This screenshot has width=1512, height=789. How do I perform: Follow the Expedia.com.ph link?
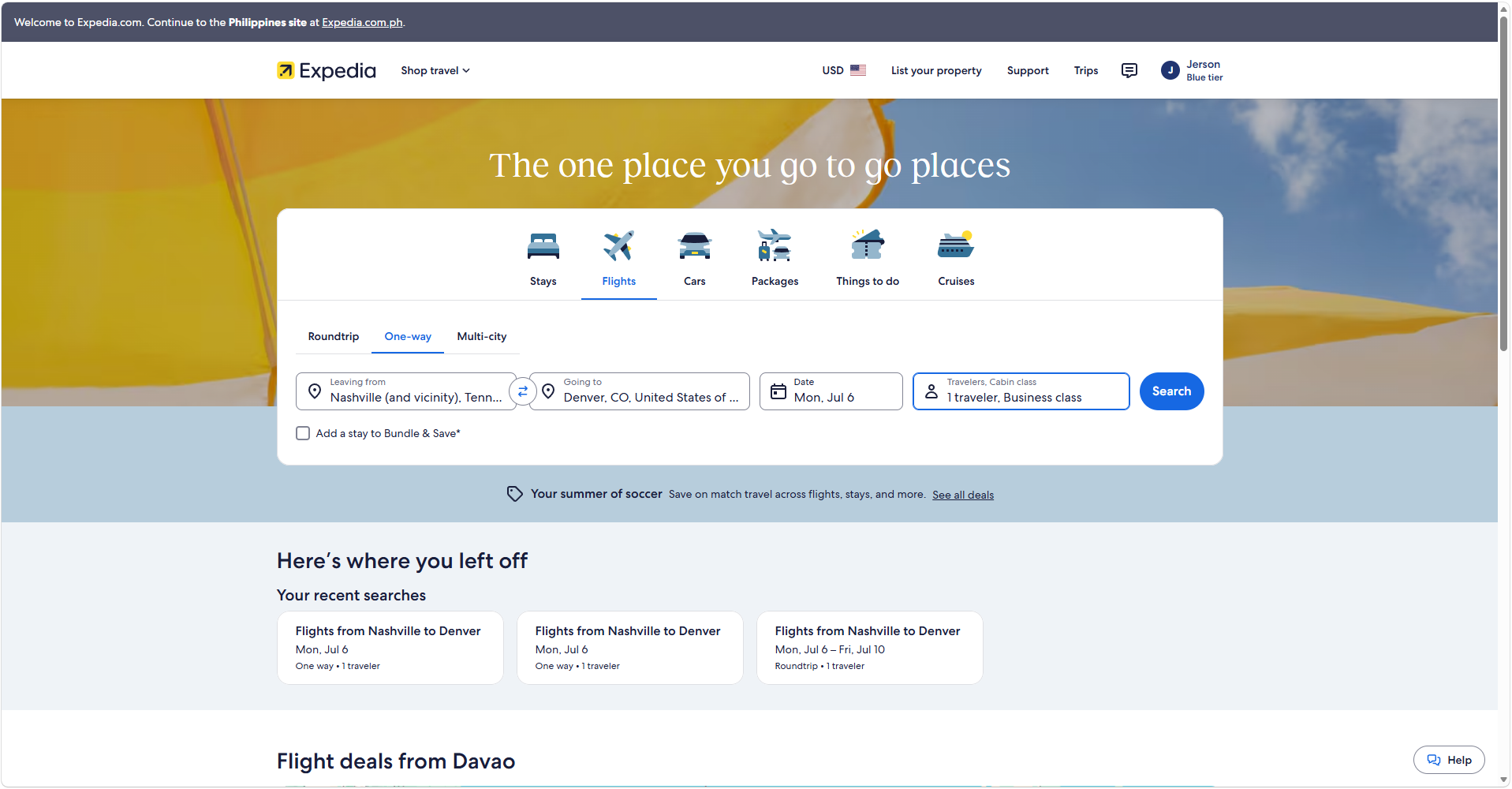[362, 22]
